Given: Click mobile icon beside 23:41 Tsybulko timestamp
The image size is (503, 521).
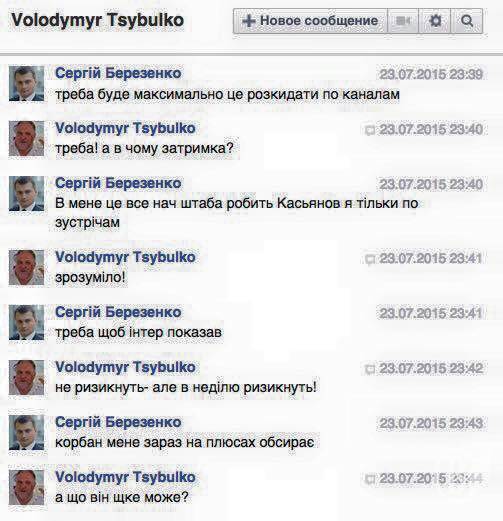Looking at the screenshot, I should pyautogui.click(x=370, y=259).
